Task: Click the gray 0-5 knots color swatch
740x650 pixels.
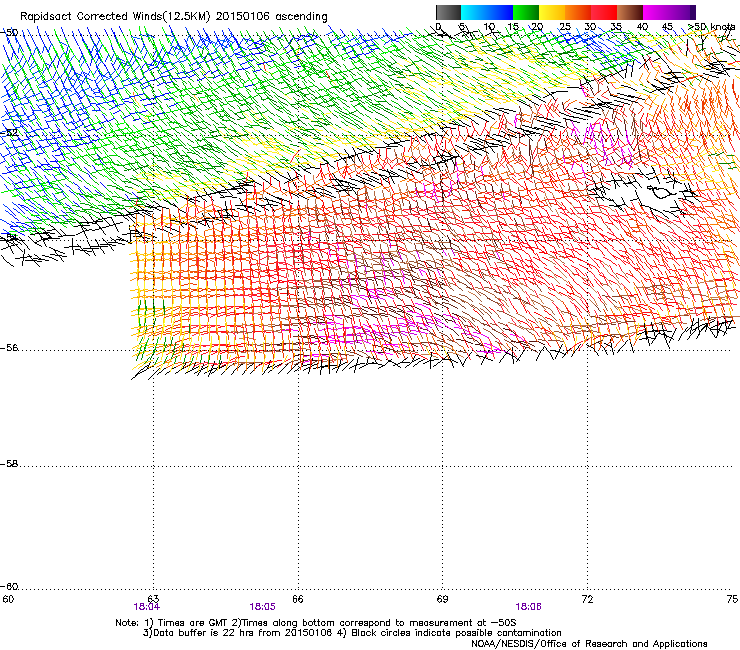Action: pos(448,12)
